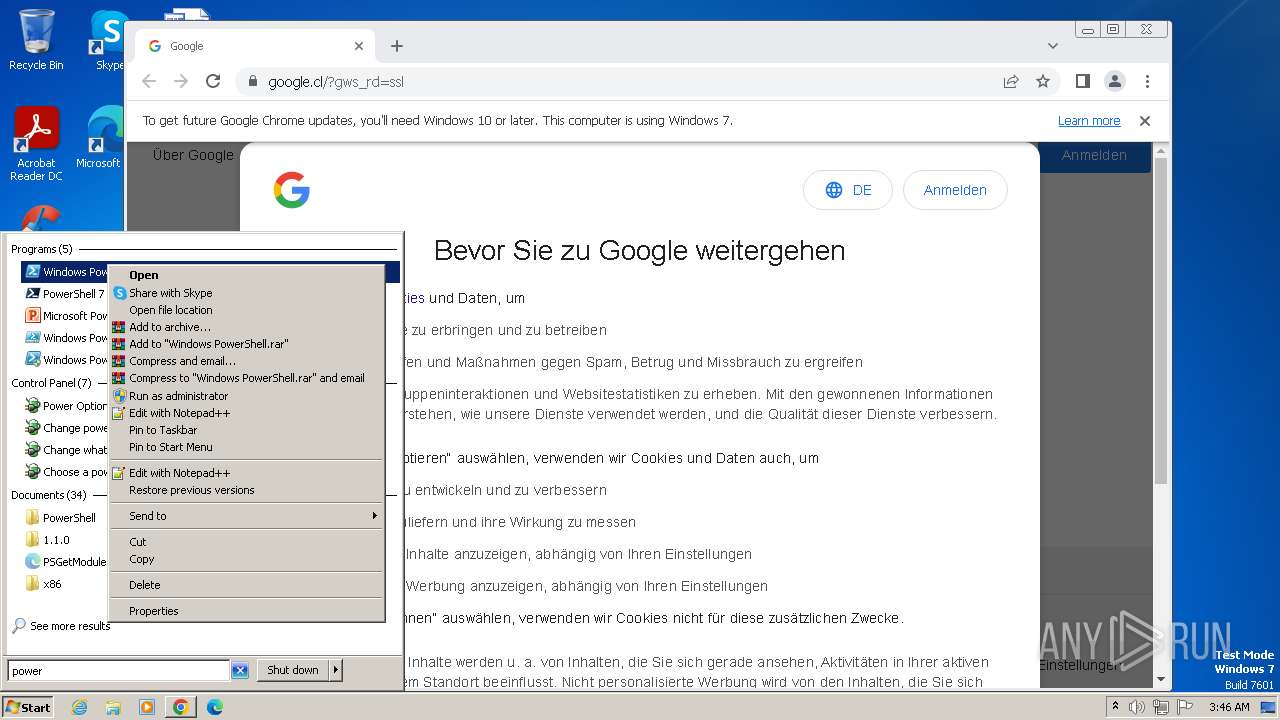The width and height of the screenshot is (1280, 720).
Task: Click Anmelden button in consent dialog
Action: pyautogui.click(x=955, y=190)
